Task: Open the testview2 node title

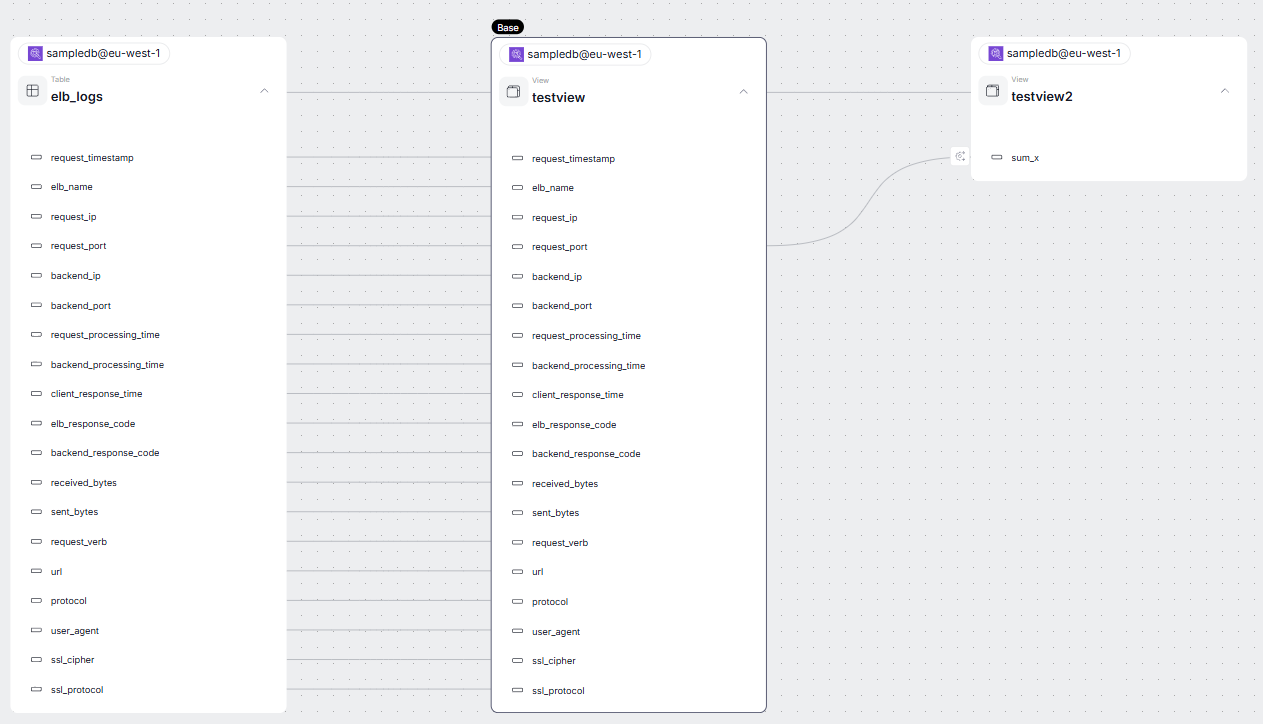Action: (1041, 97)
